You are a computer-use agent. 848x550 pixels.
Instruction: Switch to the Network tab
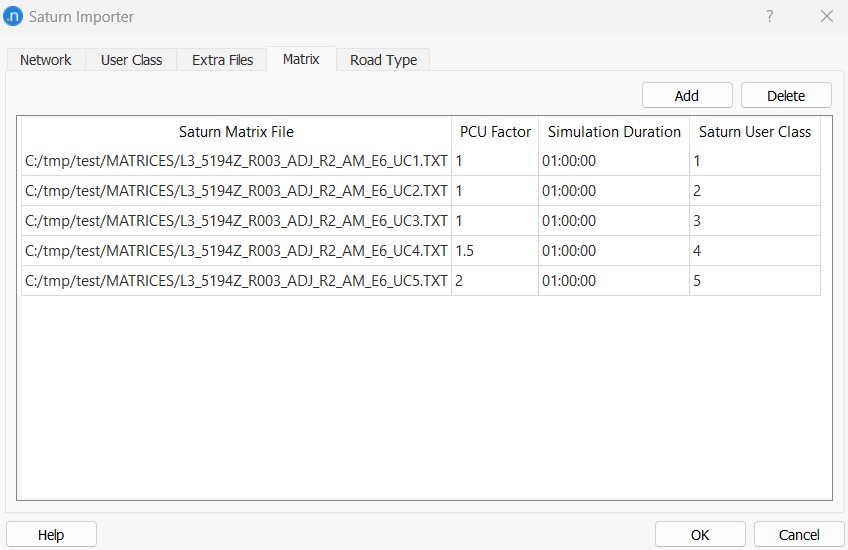click(45, 59)
